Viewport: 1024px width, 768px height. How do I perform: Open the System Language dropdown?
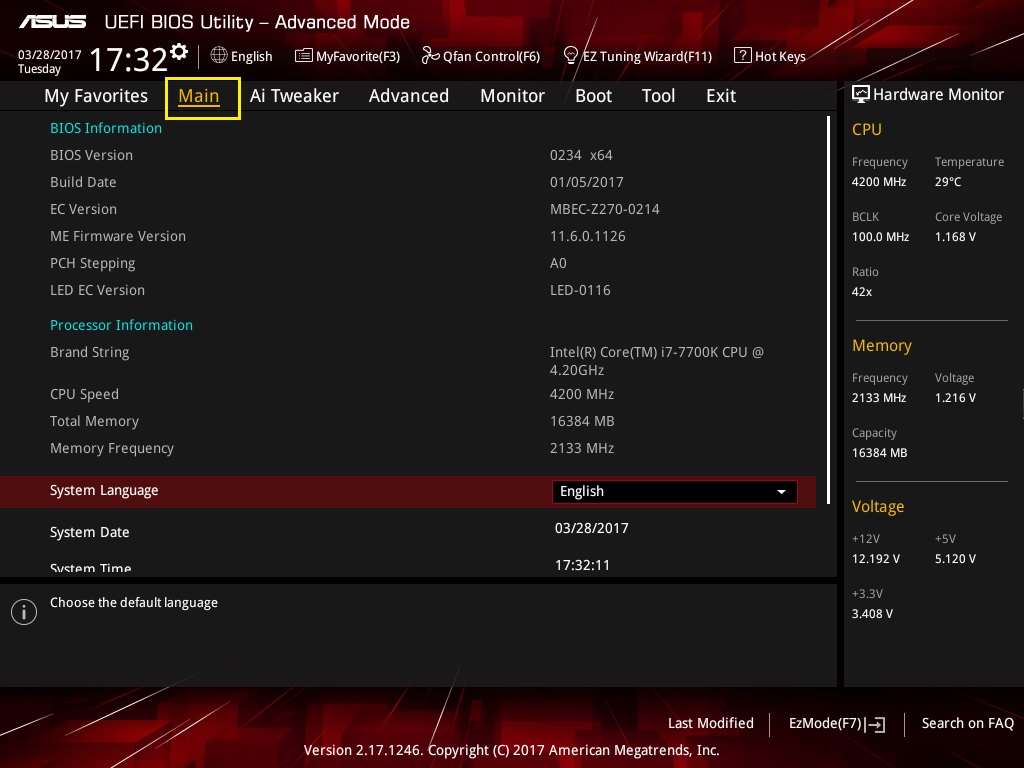674,492
